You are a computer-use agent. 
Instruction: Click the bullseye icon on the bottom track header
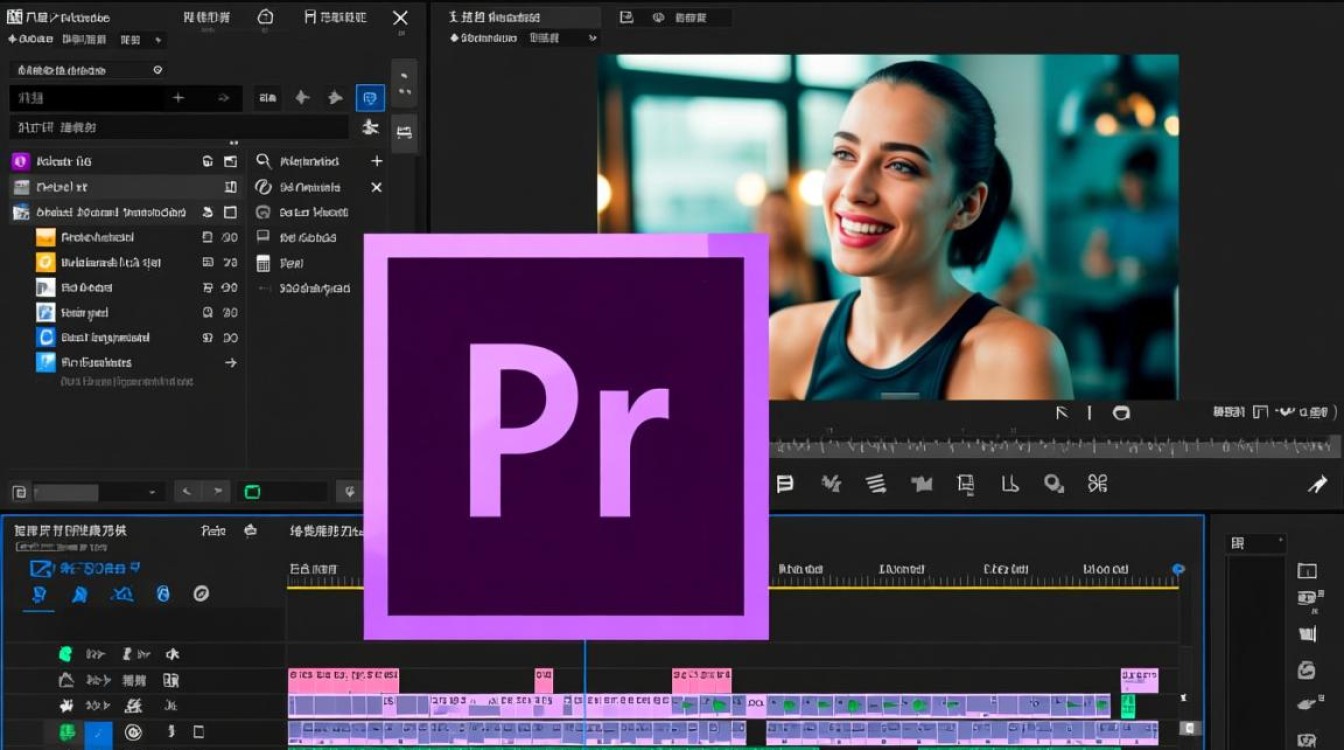[133, 732]
